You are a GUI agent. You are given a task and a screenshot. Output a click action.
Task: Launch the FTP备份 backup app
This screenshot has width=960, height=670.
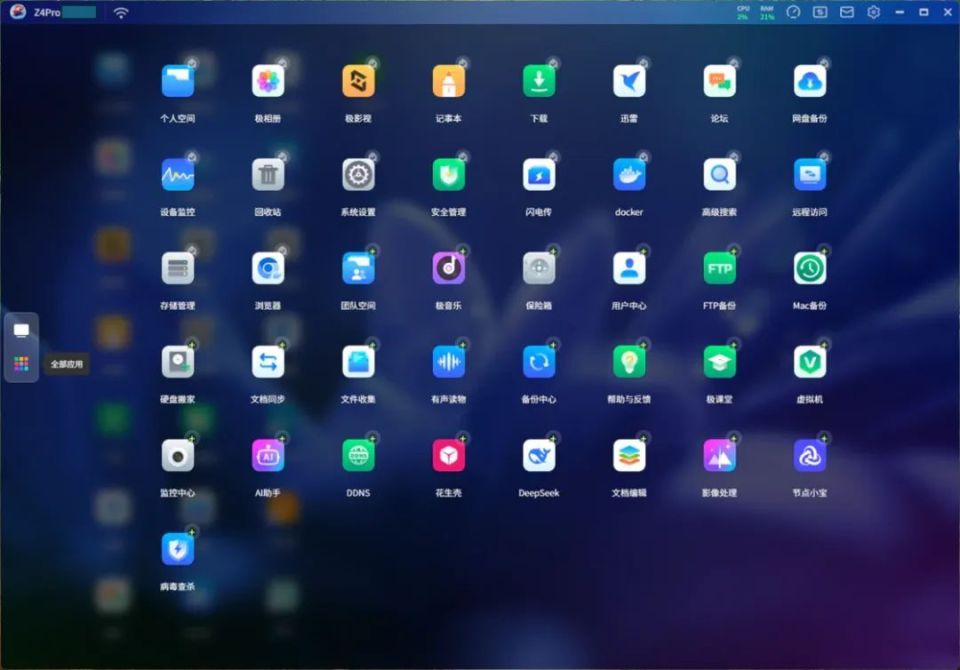[x=719, y=269]
